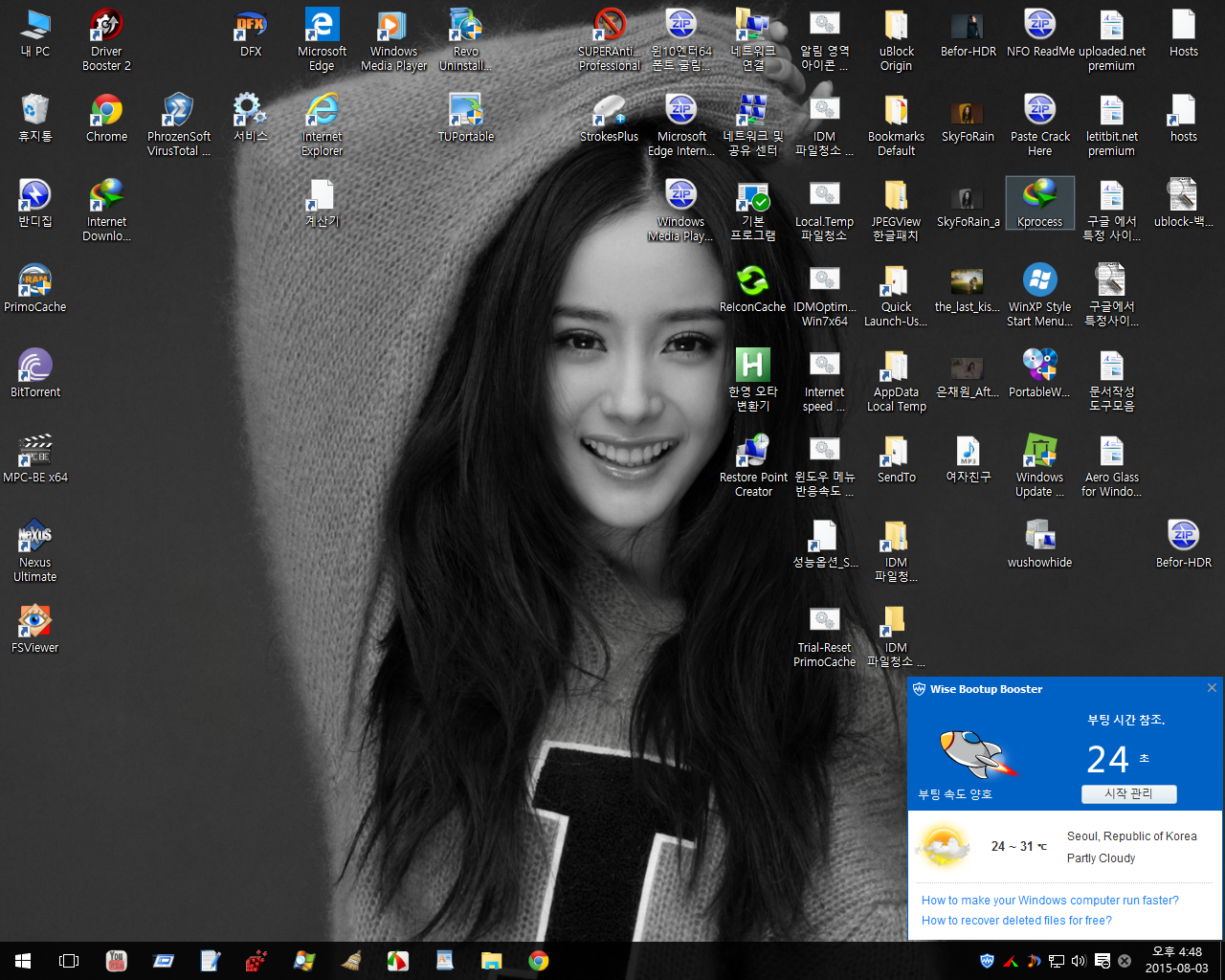Open the Windows Update shortcut
The width and height of the screenshot is (1225, 980).
(x=1040, y=466)
